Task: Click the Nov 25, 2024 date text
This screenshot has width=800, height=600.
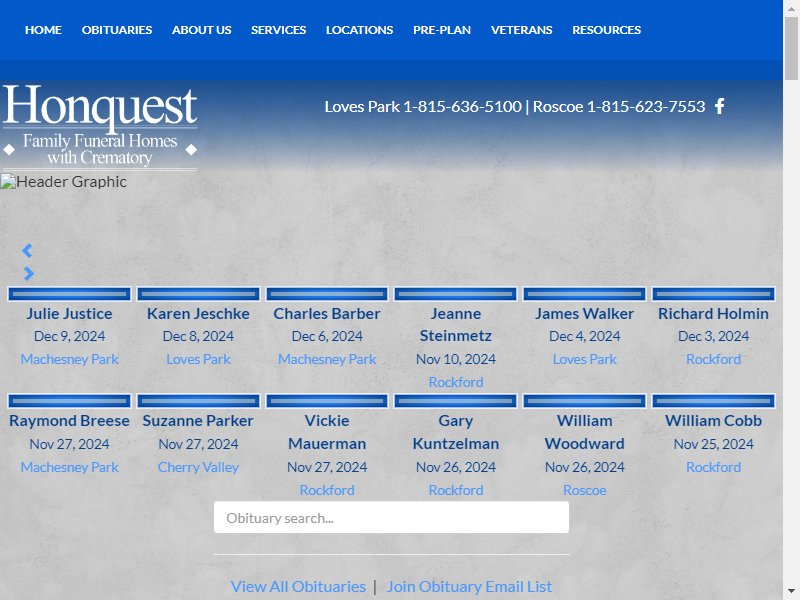Action: [x=713, y=444]
